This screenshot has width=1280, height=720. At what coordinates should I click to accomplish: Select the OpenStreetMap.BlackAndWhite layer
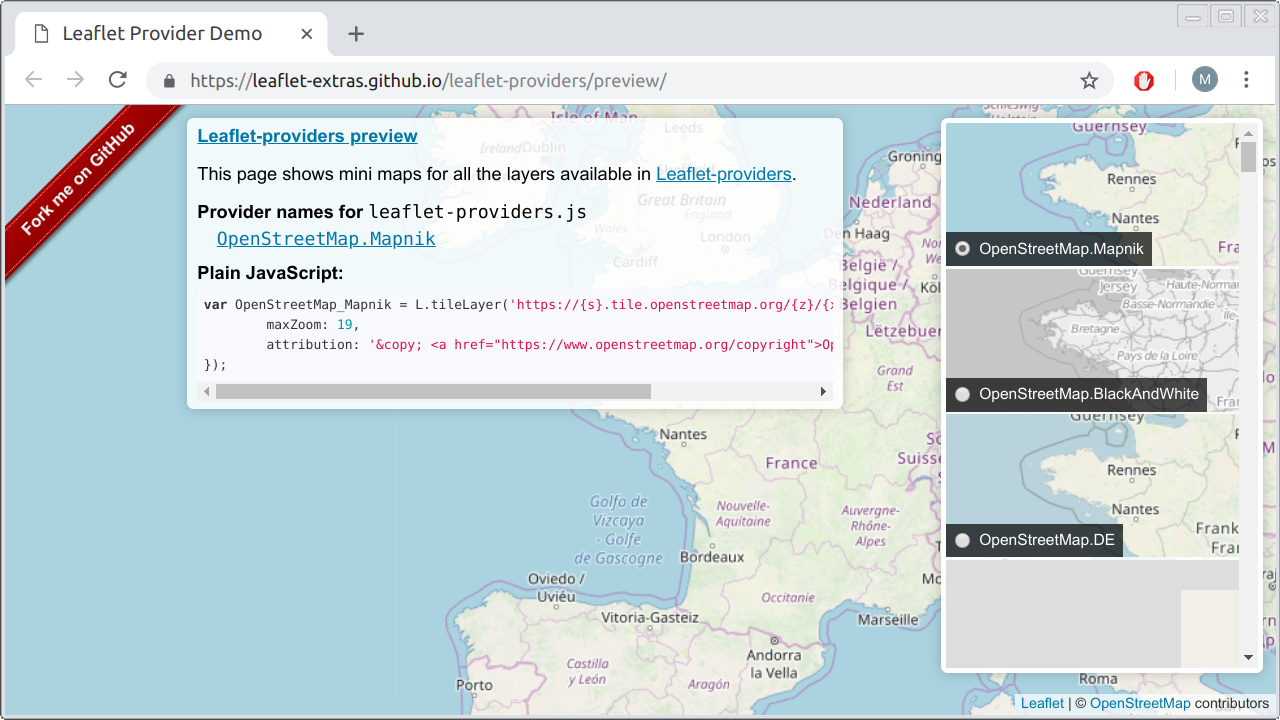coord(962,394)
